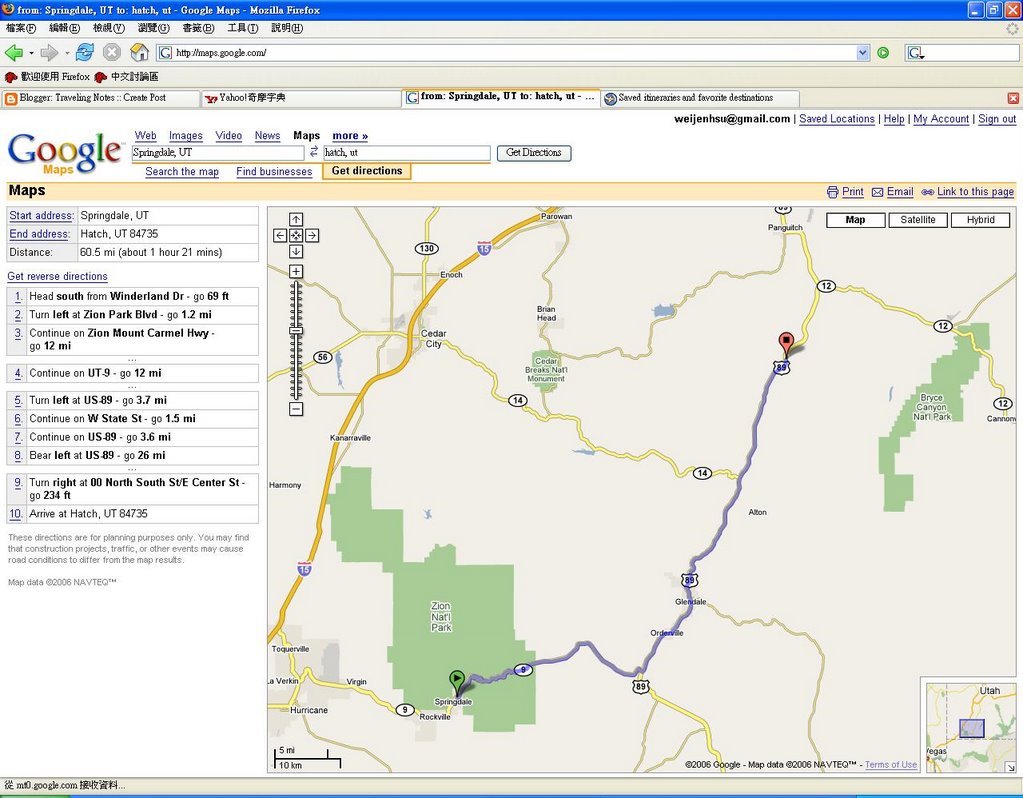
Task: Select the Find businesses tab
Action: 274,172
